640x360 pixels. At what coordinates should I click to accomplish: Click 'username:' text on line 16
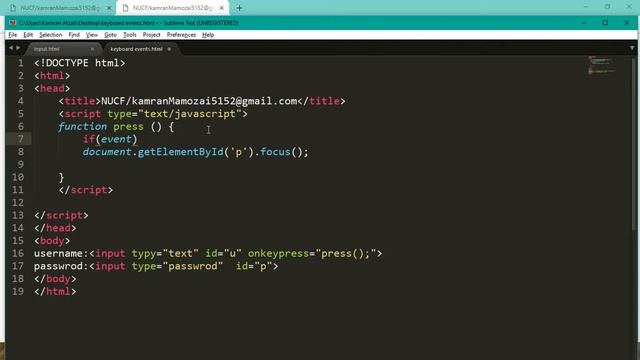61,253
